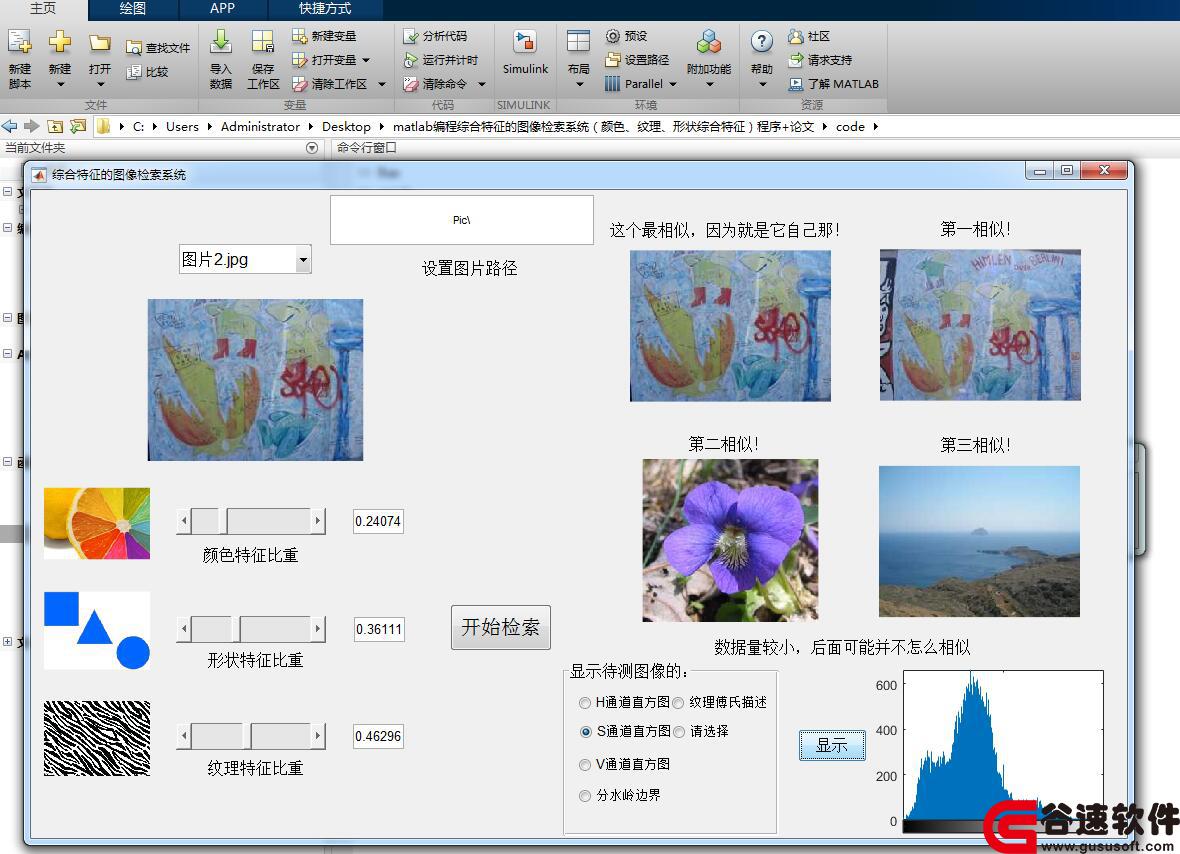Select H通道直方图 radio button
Viewport: 1180px width, 854px height.
click(x=585, y=703)
